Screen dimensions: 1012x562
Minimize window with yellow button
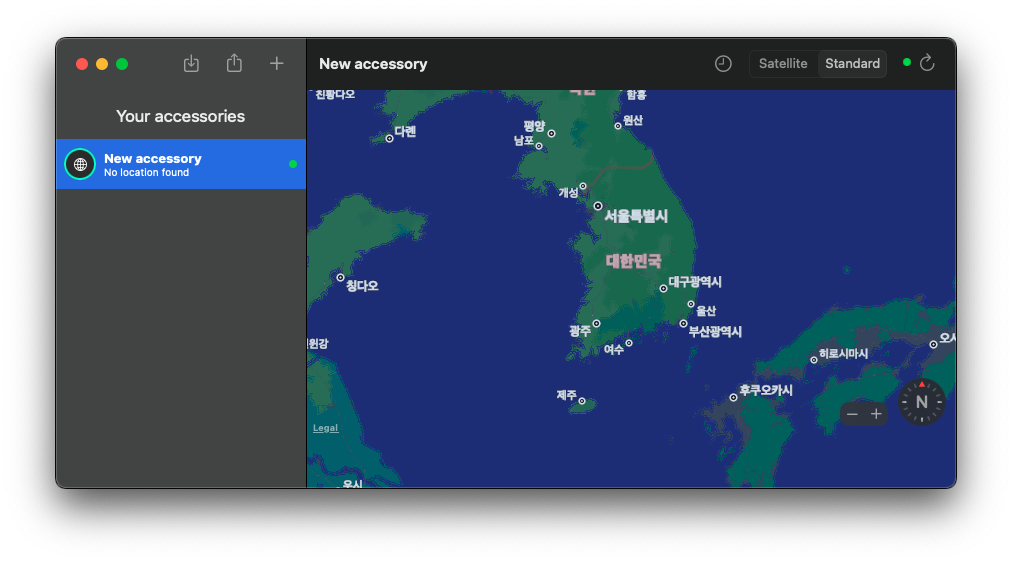coord(102,64)
